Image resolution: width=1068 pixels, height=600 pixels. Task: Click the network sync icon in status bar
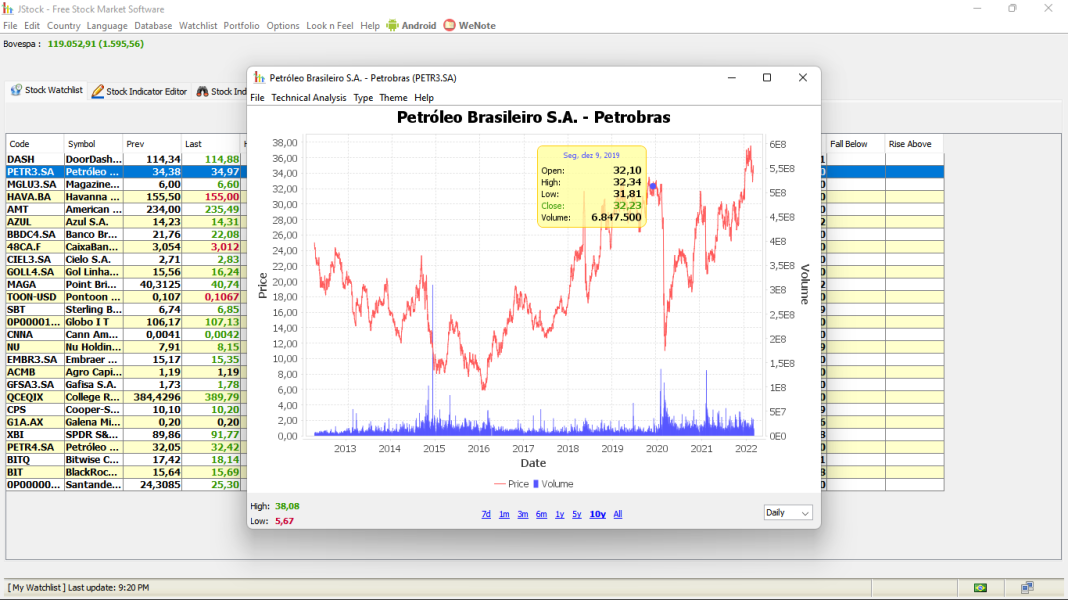pos(1025,587)
